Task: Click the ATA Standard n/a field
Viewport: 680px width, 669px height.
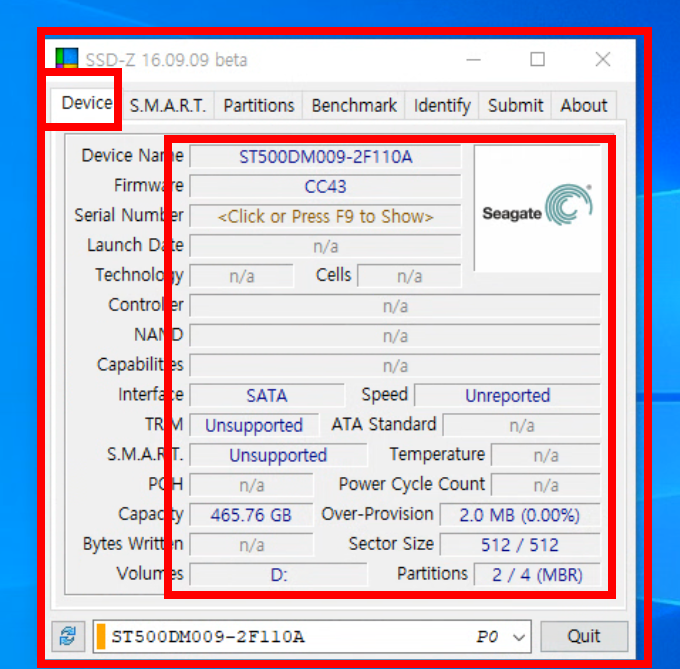Action: (522, 425)
